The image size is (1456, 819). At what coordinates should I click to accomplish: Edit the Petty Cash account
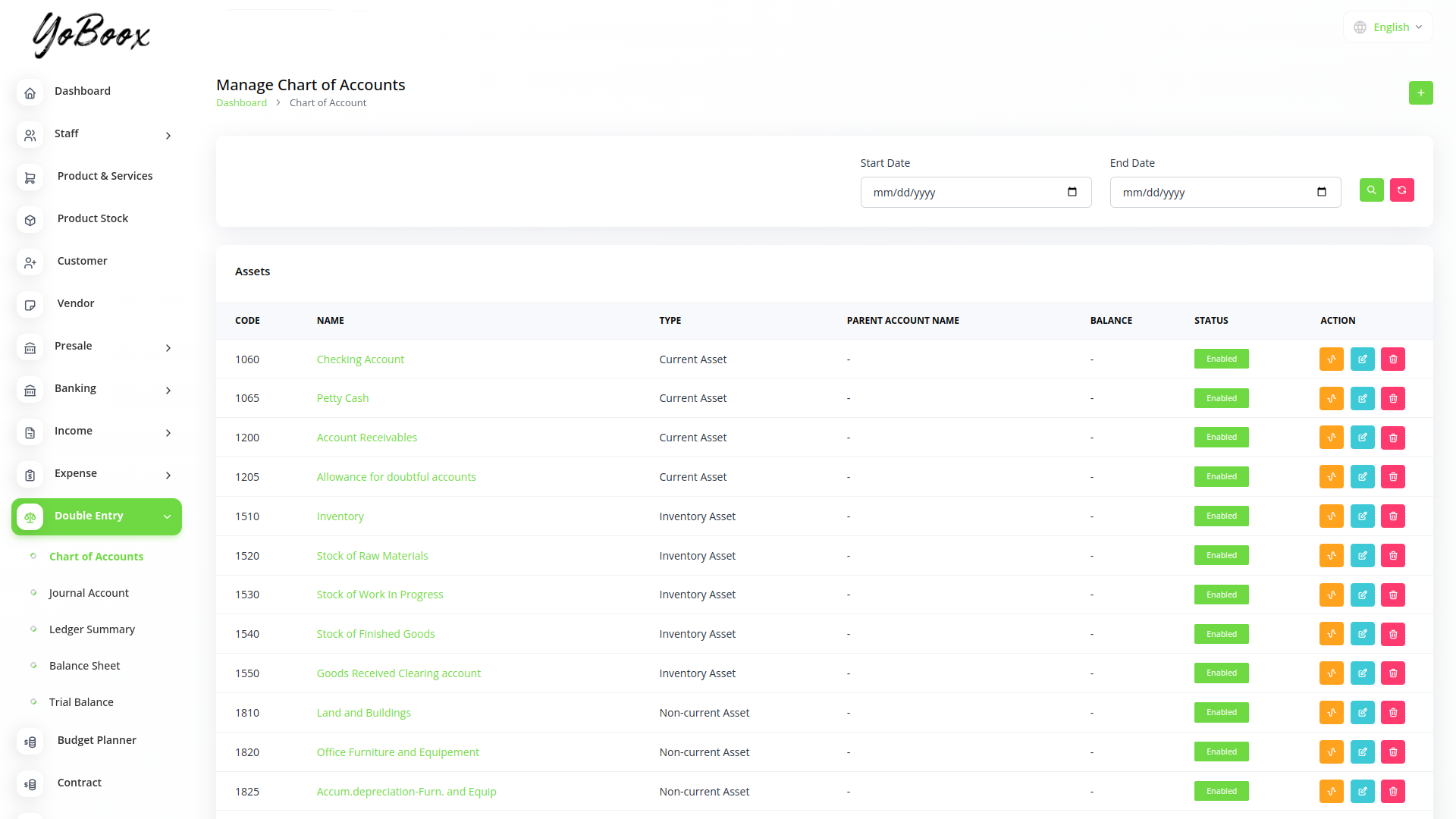tap(1362, 399)
